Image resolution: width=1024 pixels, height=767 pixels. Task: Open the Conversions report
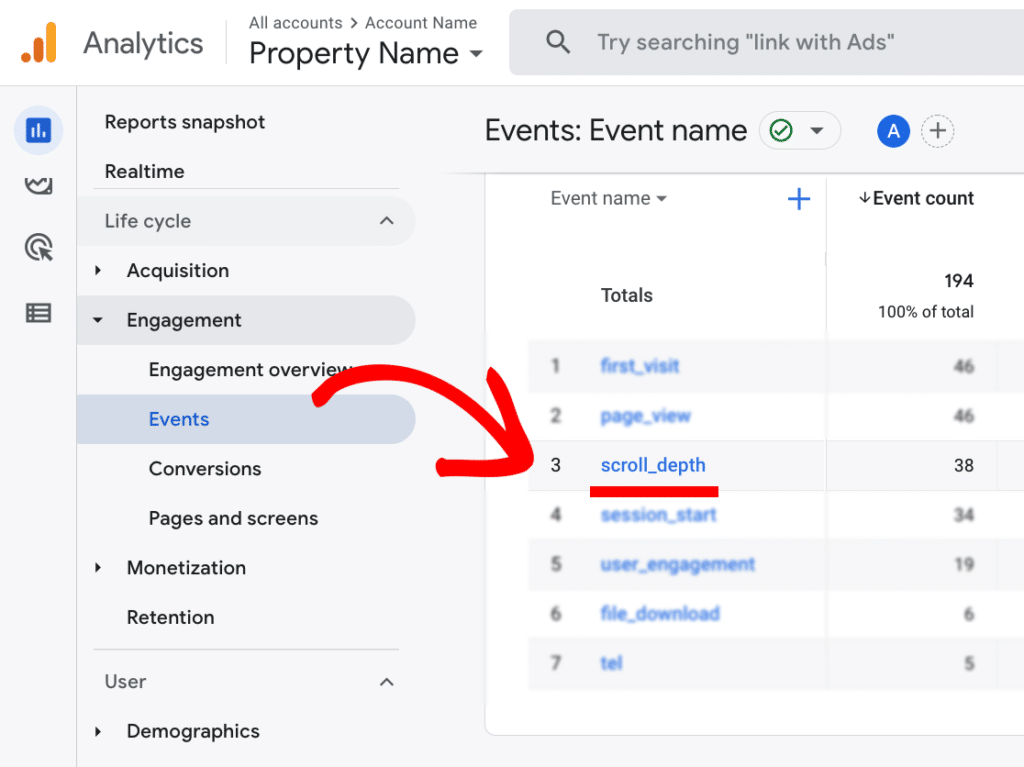[205, 468]
